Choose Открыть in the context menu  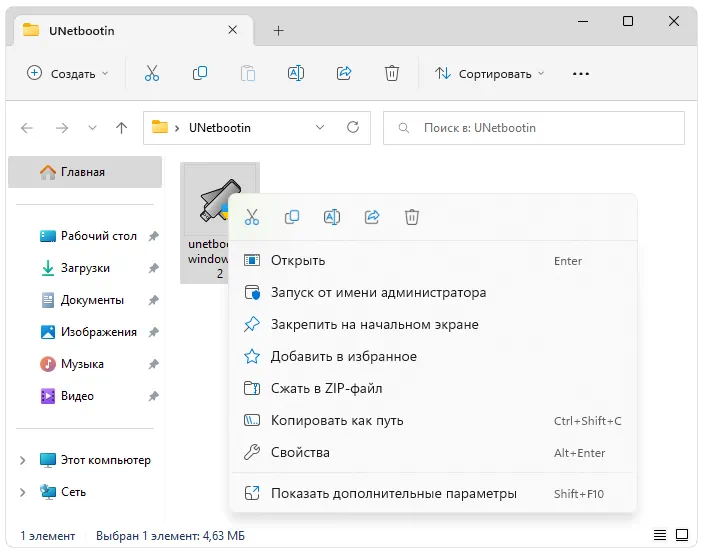click(x=433, y=260)
